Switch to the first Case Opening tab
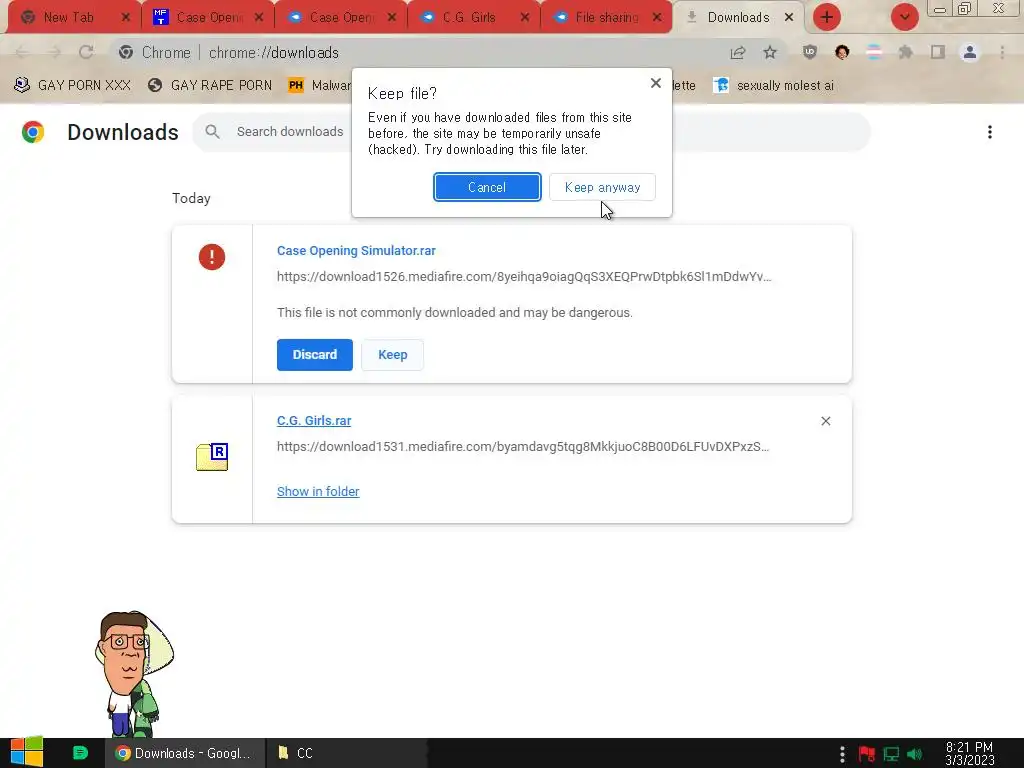This screenshot has height=768, width=1024. (209, 18)
